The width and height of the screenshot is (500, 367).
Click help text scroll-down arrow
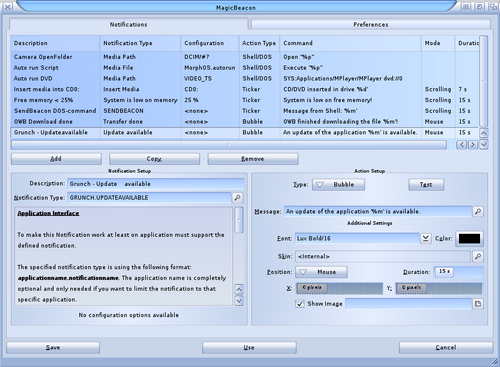point(239,301)
